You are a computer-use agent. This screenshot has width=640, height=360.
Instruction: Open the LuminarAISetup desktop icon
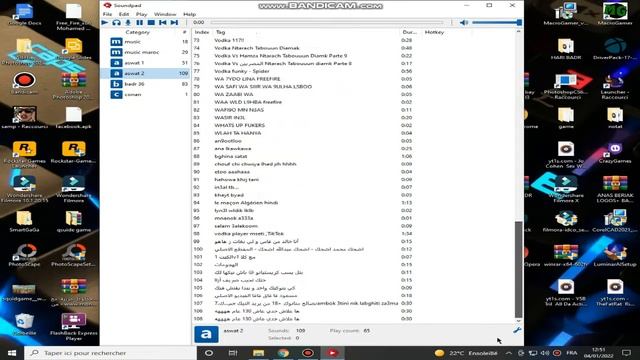[615, 256]
